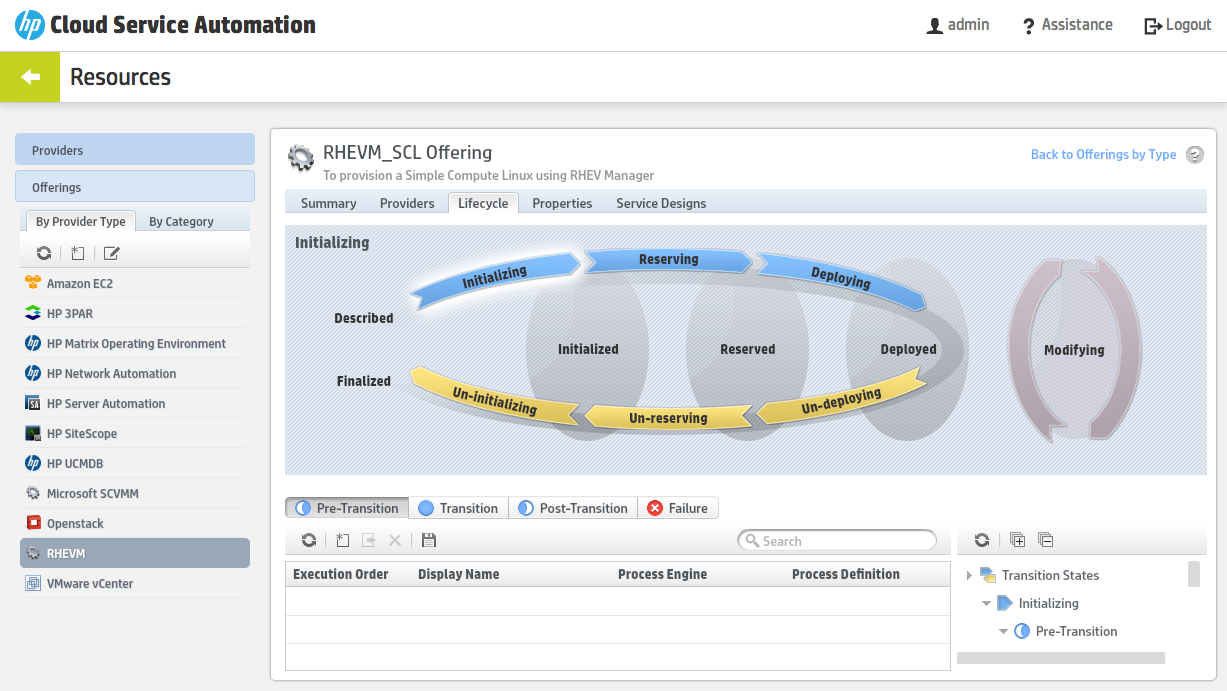Select the Modifying cycle in the diagram
Screen dimensions: 1227x691
(x=1074, y=349)
